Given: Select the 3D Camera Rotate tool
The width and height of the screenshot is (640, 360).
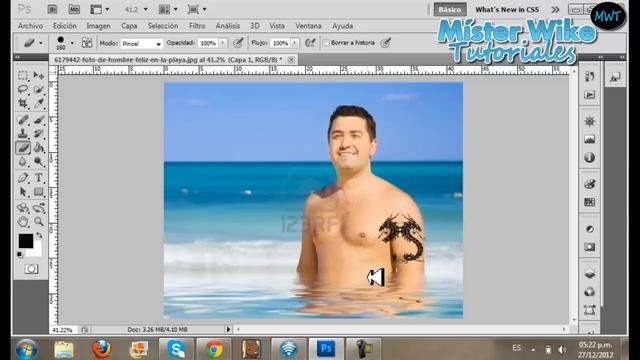Looking at the screenshot, I should (x=39, y=208).
